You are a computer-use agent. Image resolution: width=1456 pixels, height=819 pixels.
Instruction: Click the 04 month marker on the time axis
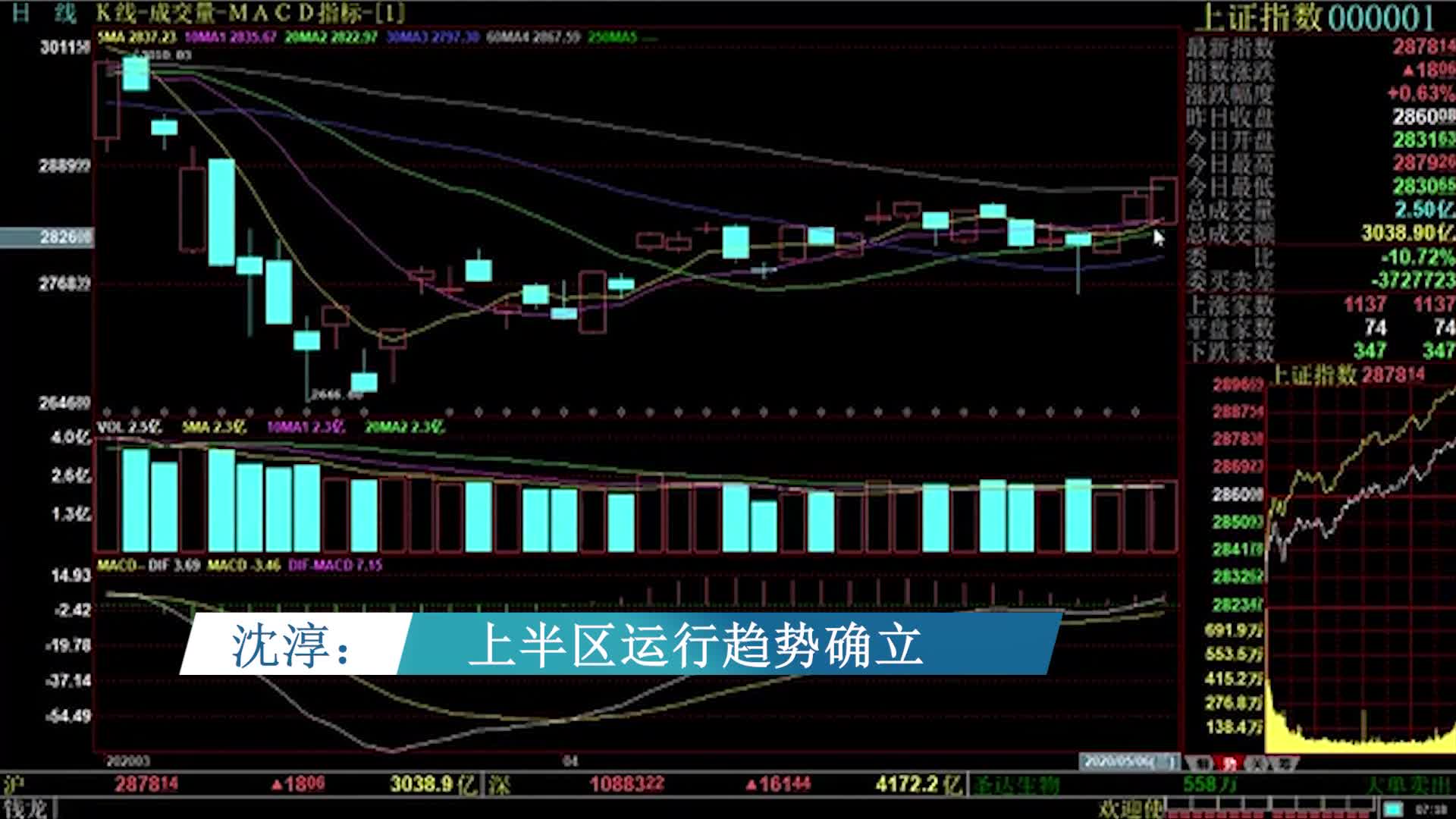point(570,761)
